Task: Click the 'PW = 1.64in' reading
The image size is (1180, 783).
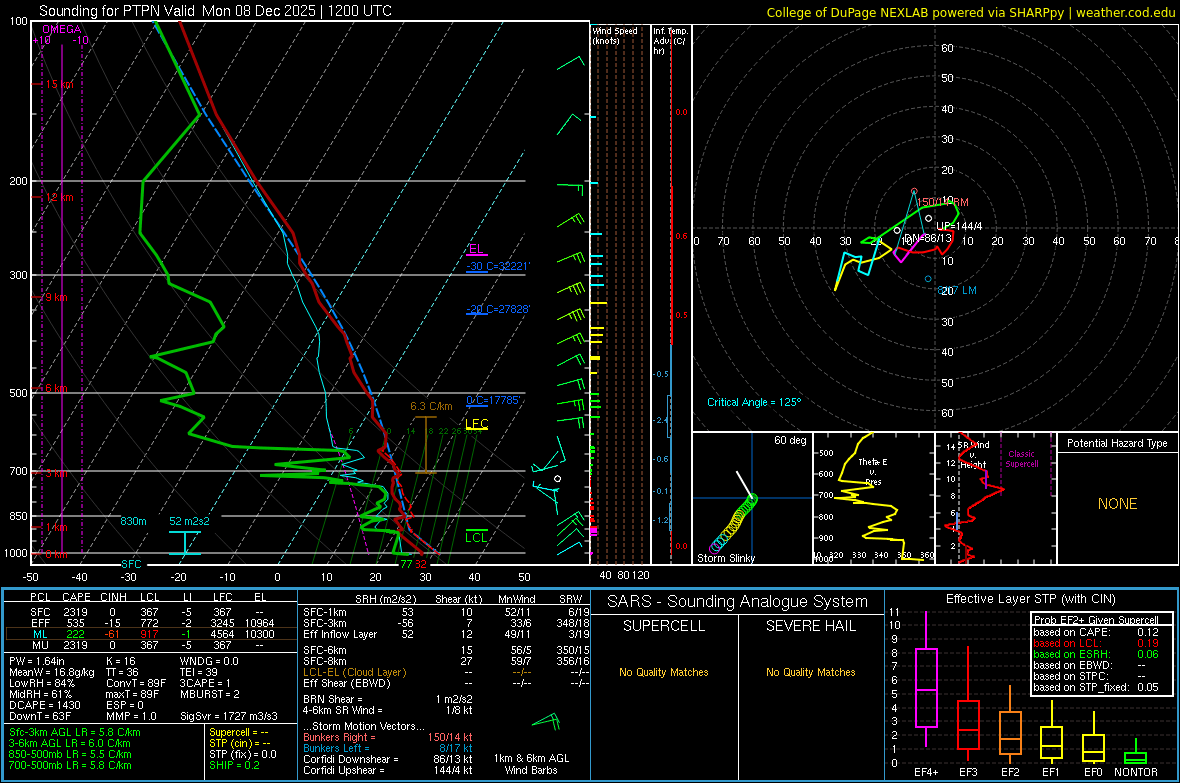Action: click(37, 661)
